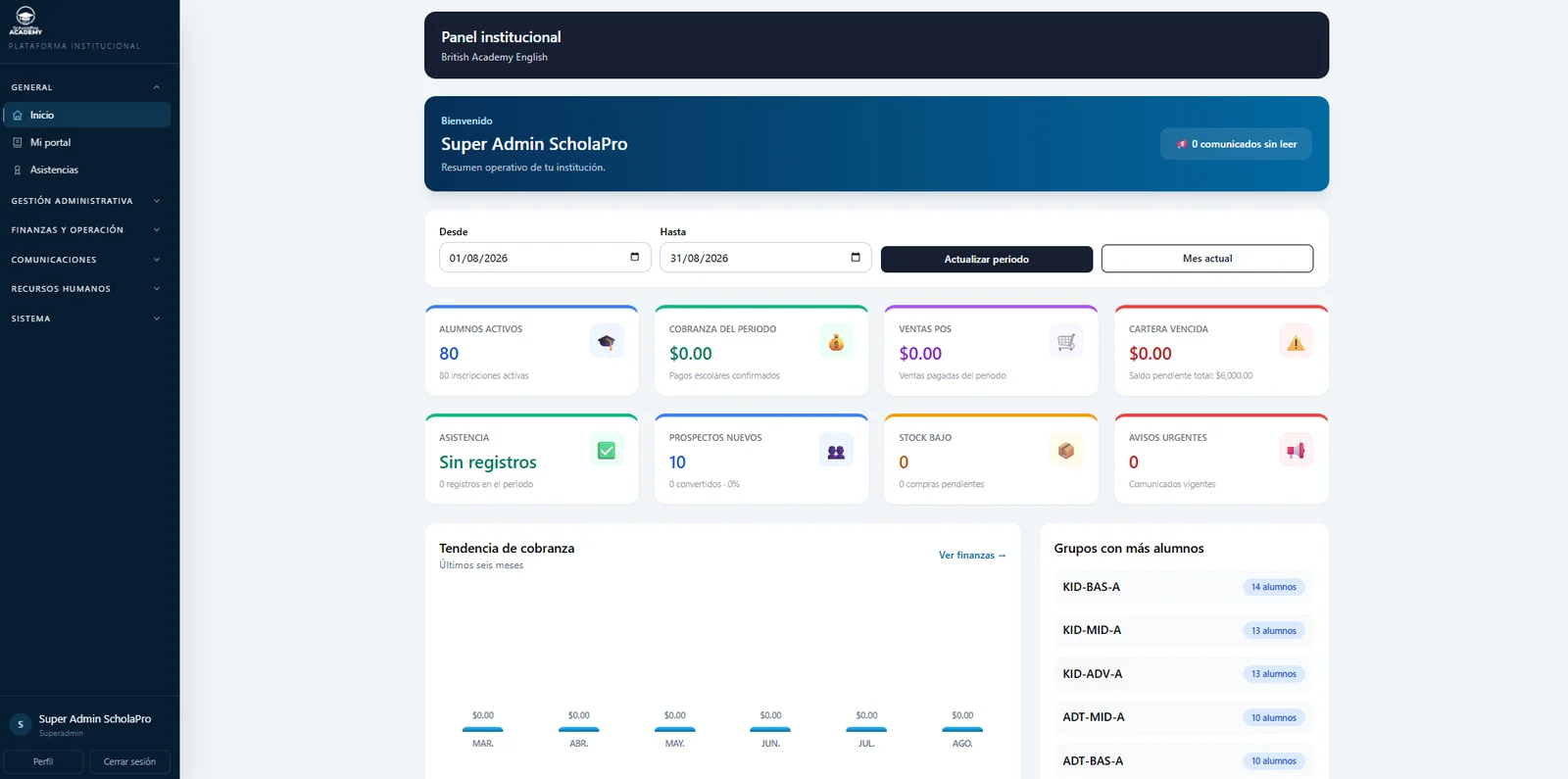Click the warning triangle icon in Cartera Vencida
This screenshot has width=1568, height=779.
tap(1296, 342)
